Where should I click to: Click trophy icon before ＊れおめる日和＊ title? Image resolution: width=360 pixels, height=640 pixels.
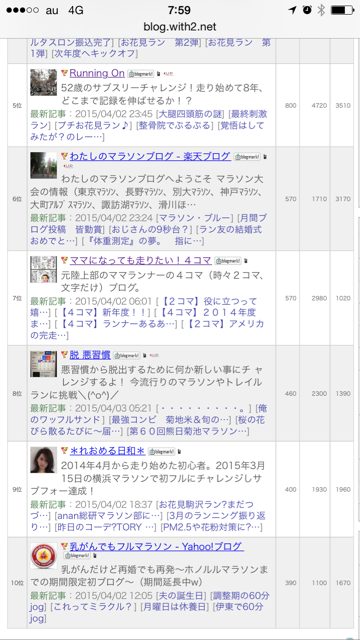(x=64, y=451)
